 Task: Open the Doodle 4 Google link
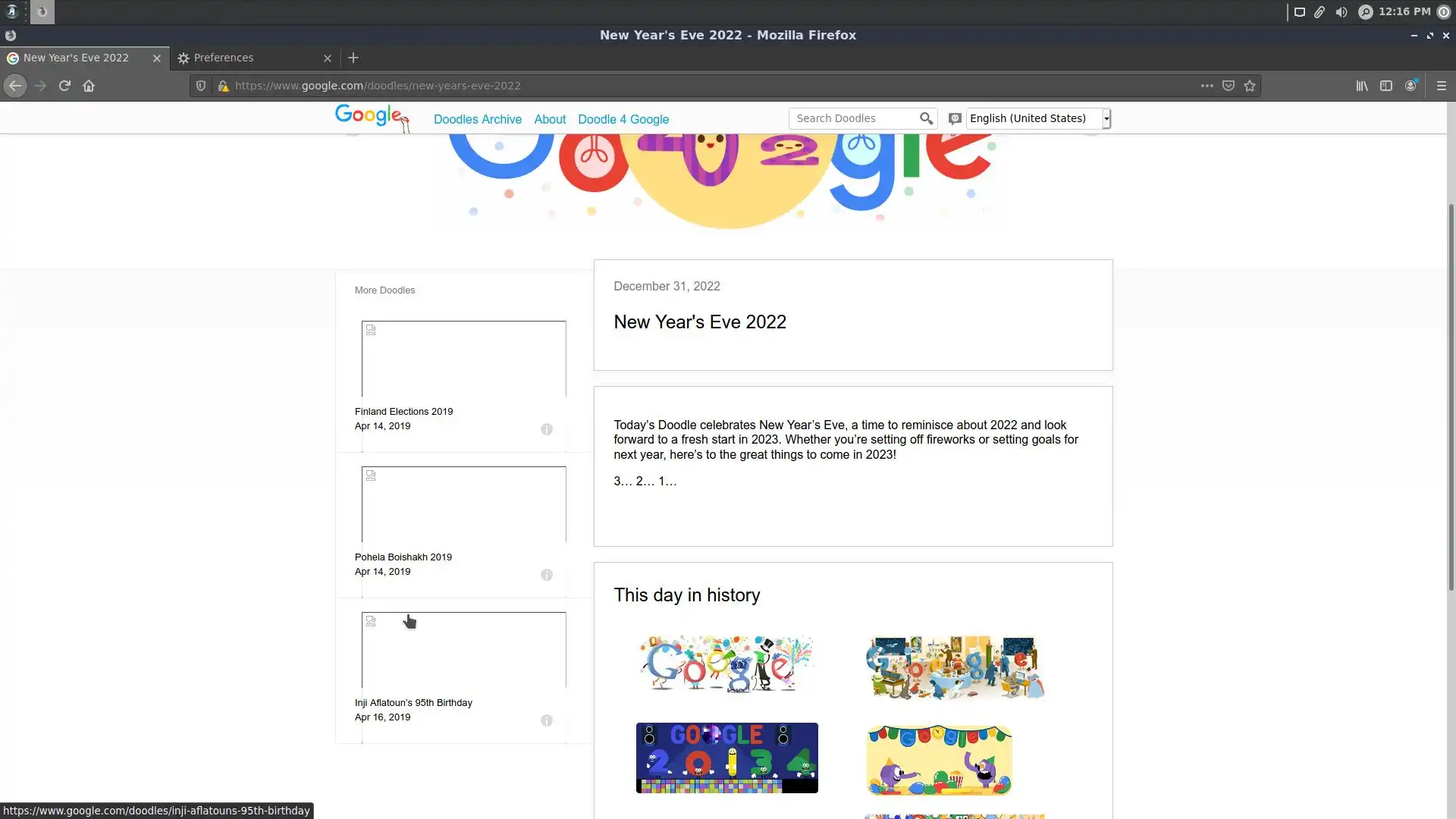623,119
